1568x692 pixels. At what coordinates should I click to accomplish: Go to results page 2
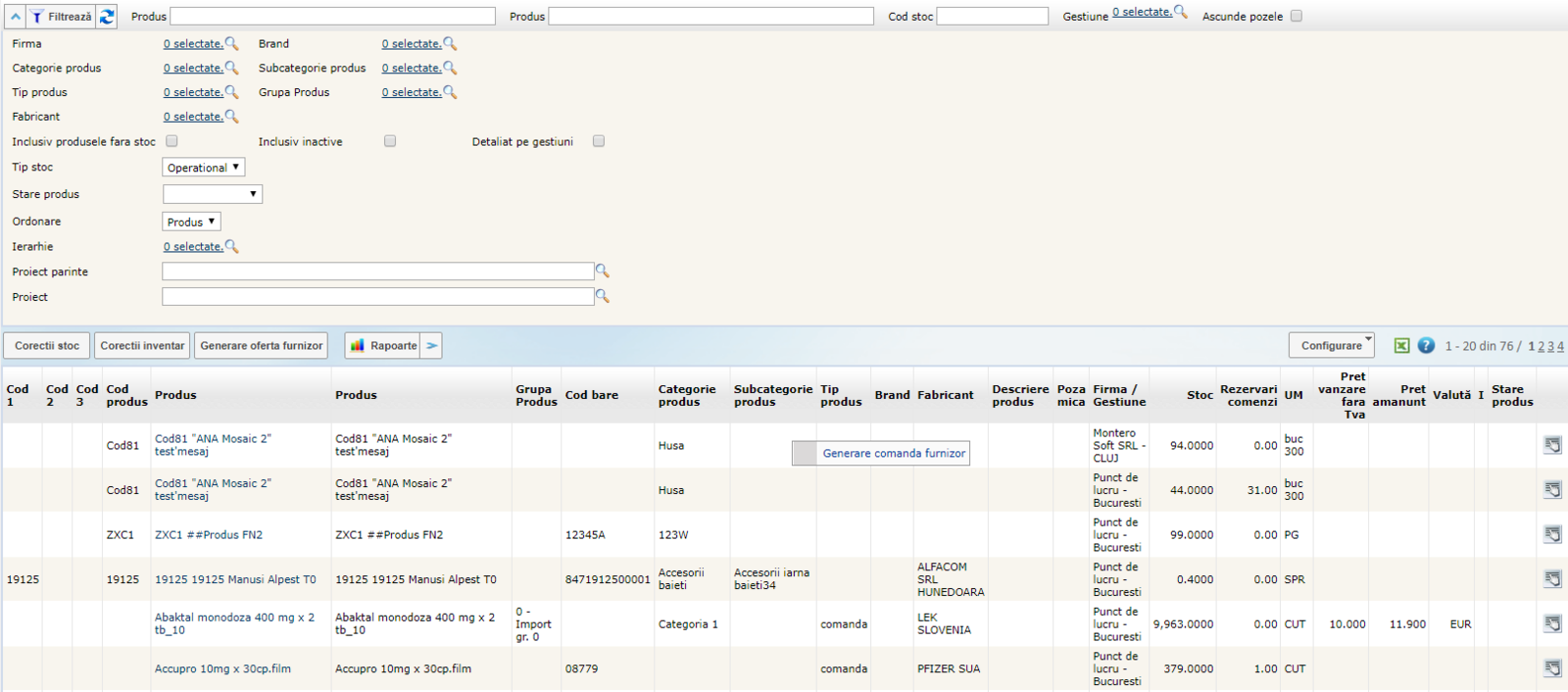1541,346
